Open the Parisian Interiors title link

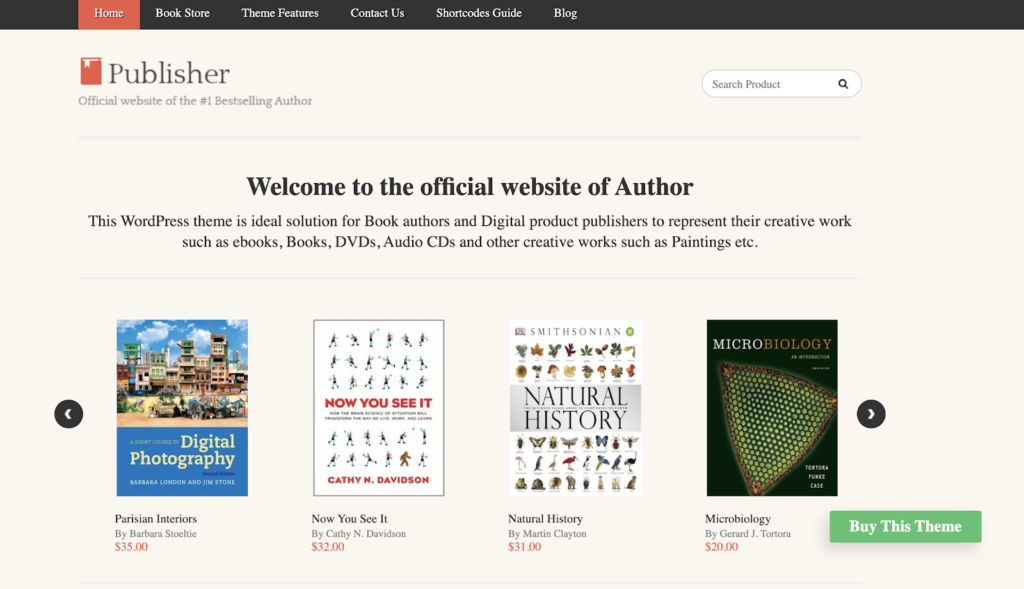[155, 518]
